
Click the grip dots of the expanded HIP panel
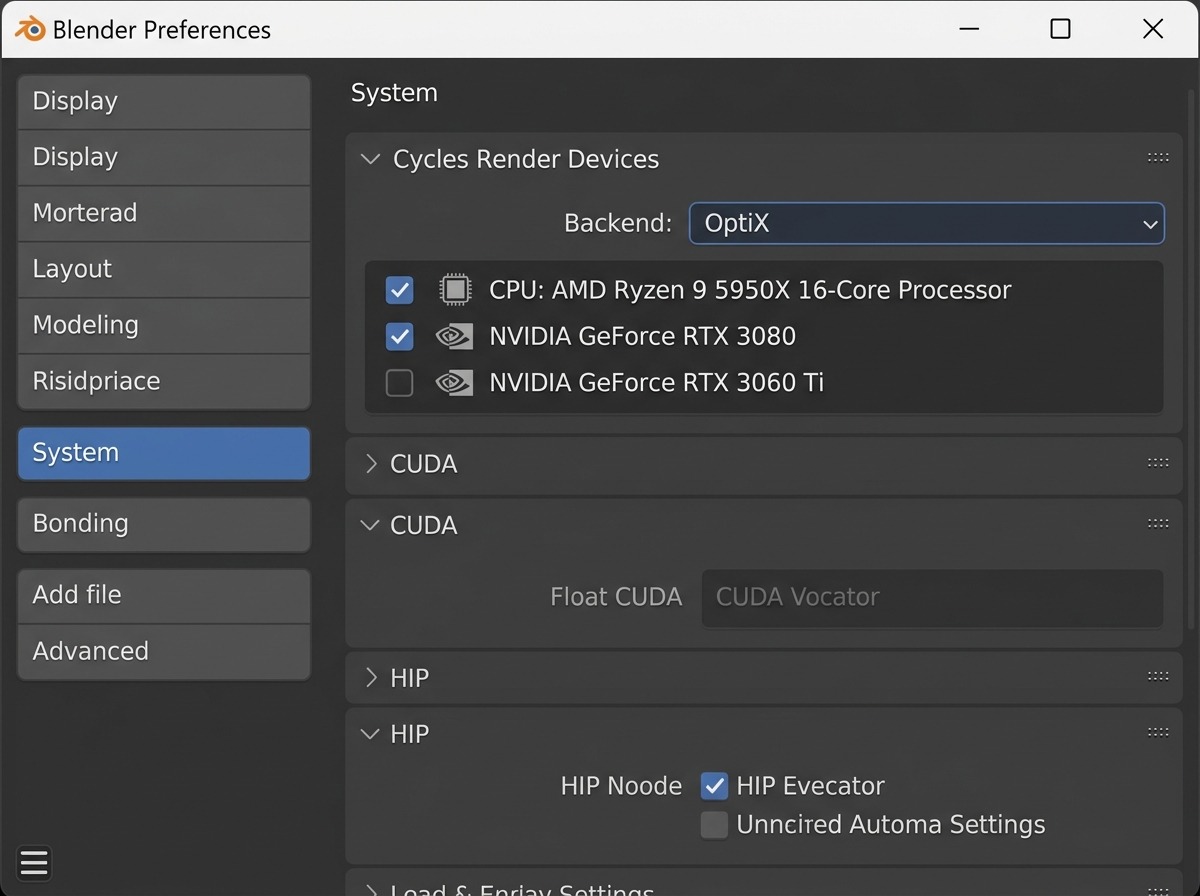point(1158,733)
